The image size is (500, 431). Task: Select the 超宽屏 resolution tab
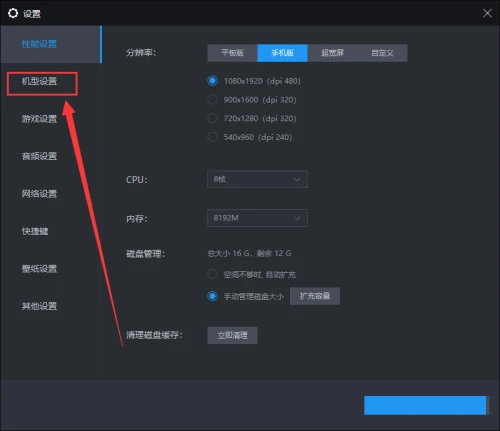[x=332, y=53]
